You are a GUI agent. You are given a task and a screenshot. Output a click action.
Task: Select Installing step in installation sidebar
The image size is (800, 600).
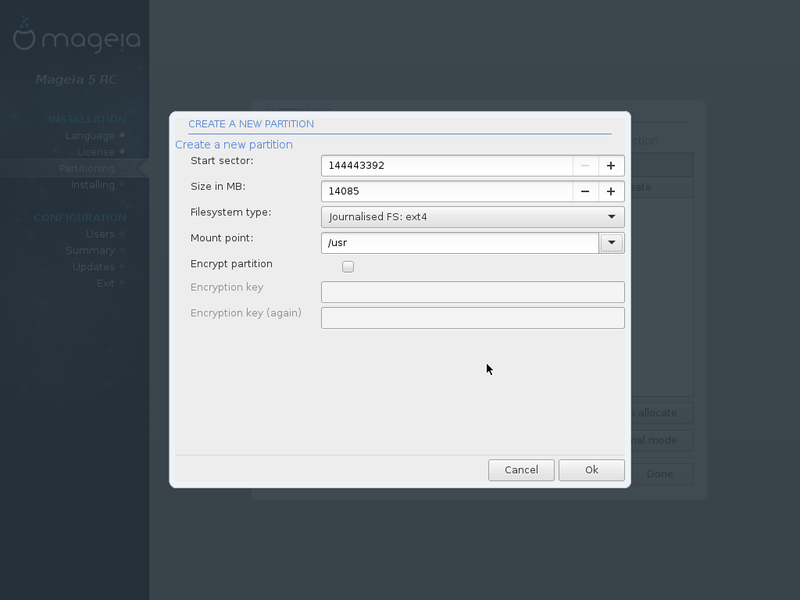tap(93, 185)
